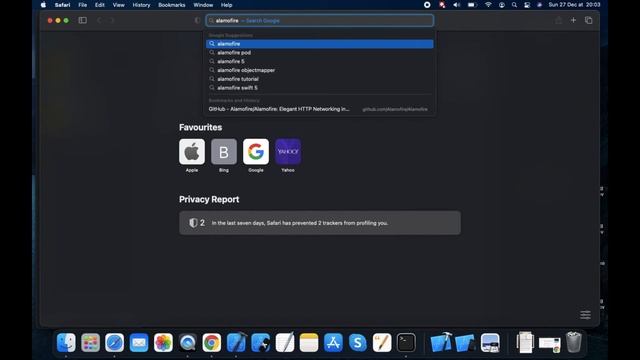This screenshot has width=640, height=360.
Task: Open the privacy report shield in toolbar
Action: 198,20
